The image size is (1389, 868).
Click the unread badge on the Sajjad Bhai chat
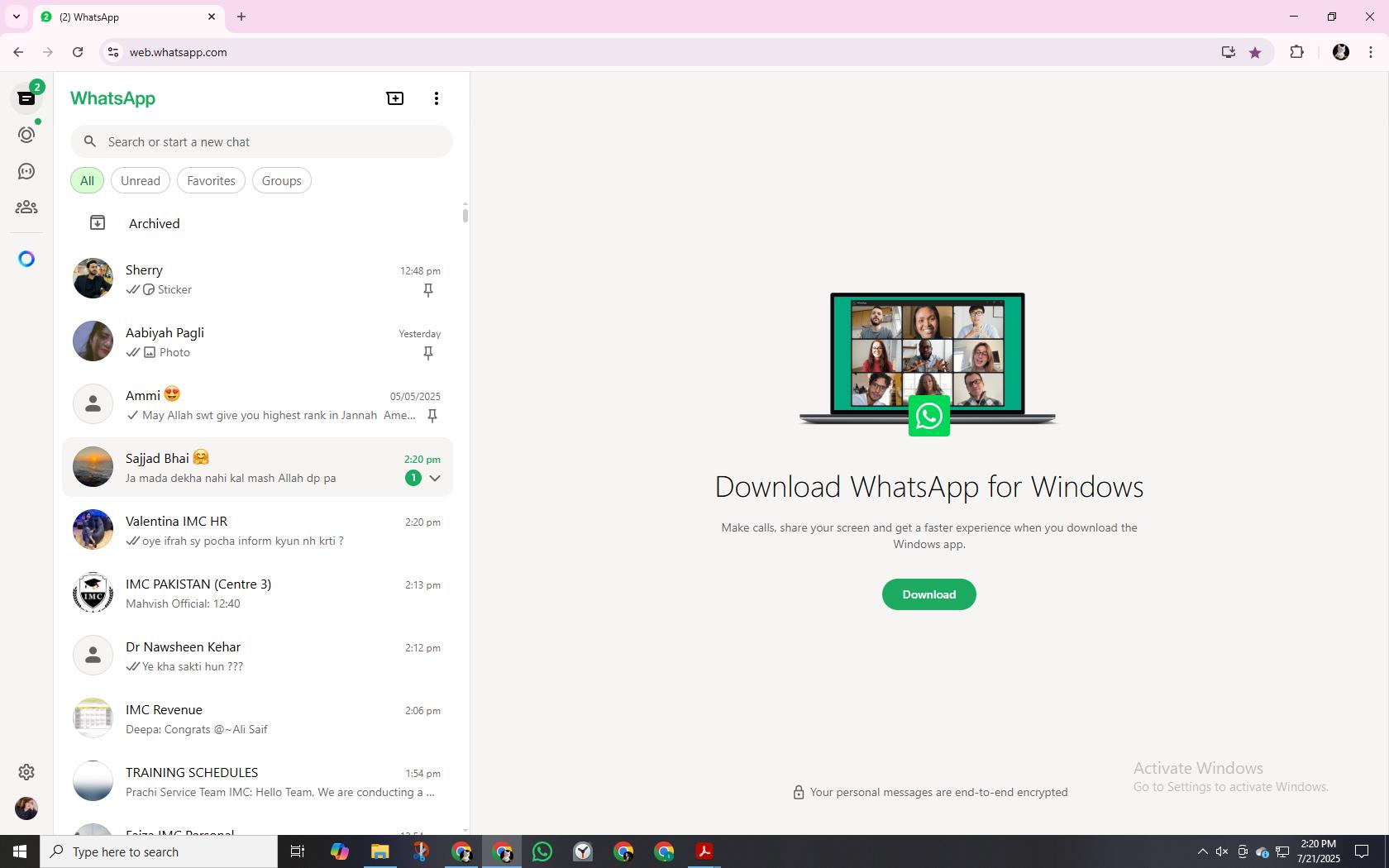pos(413,478)
